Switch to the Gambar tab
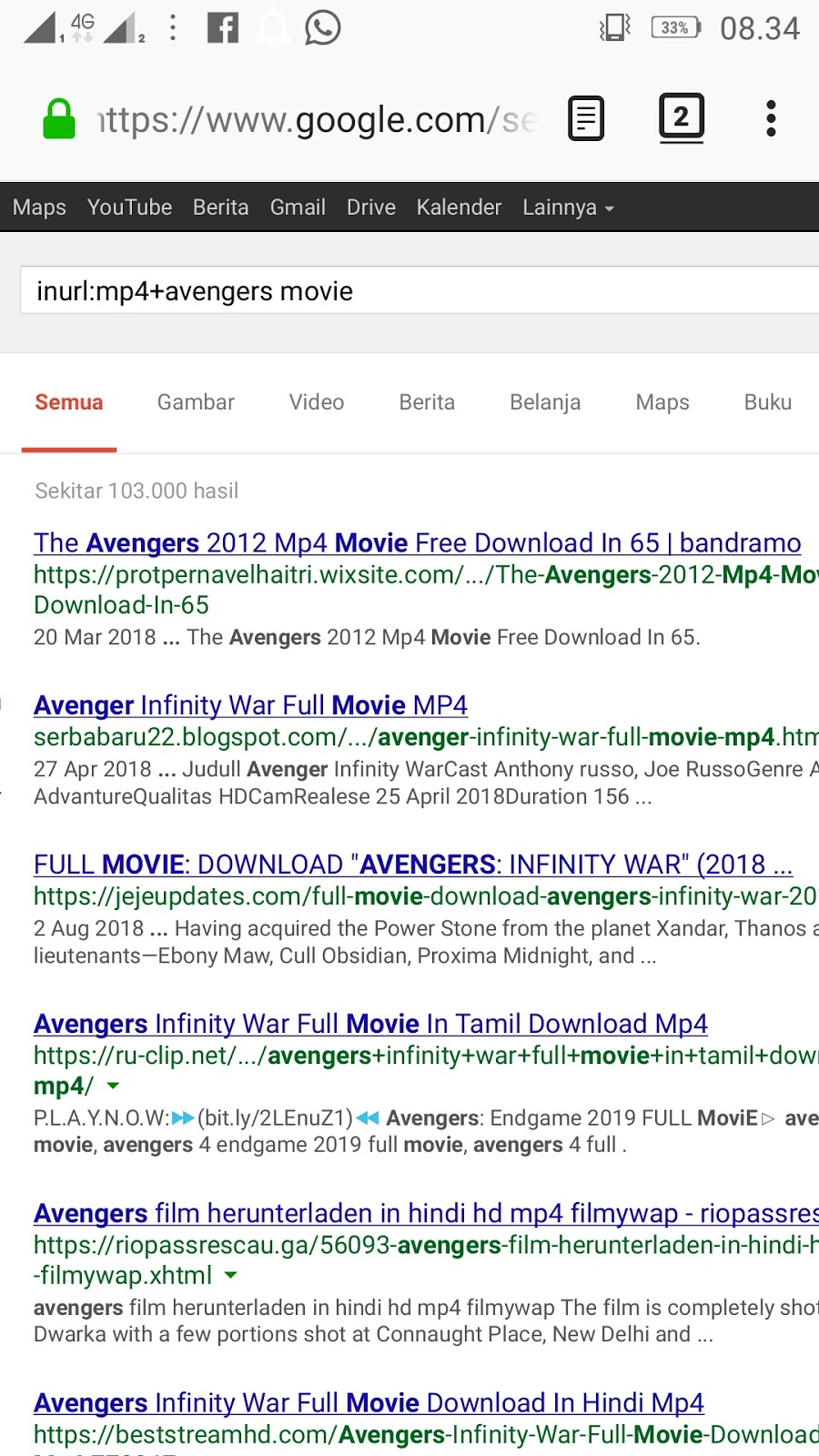Image resolution: width=819 pixels, height=1456 pixels. pos(196,402)
